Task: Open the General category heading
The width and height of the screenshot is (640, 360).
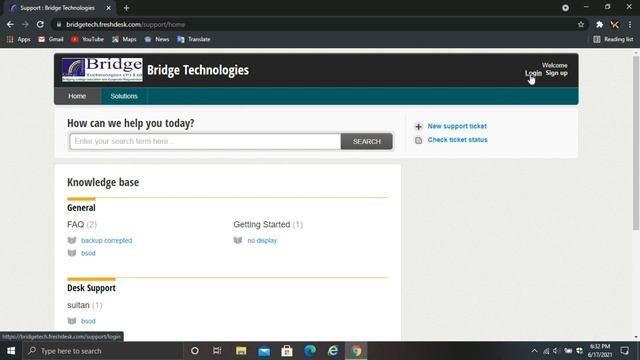Action: pyautogui.click(x=81, y=207)
